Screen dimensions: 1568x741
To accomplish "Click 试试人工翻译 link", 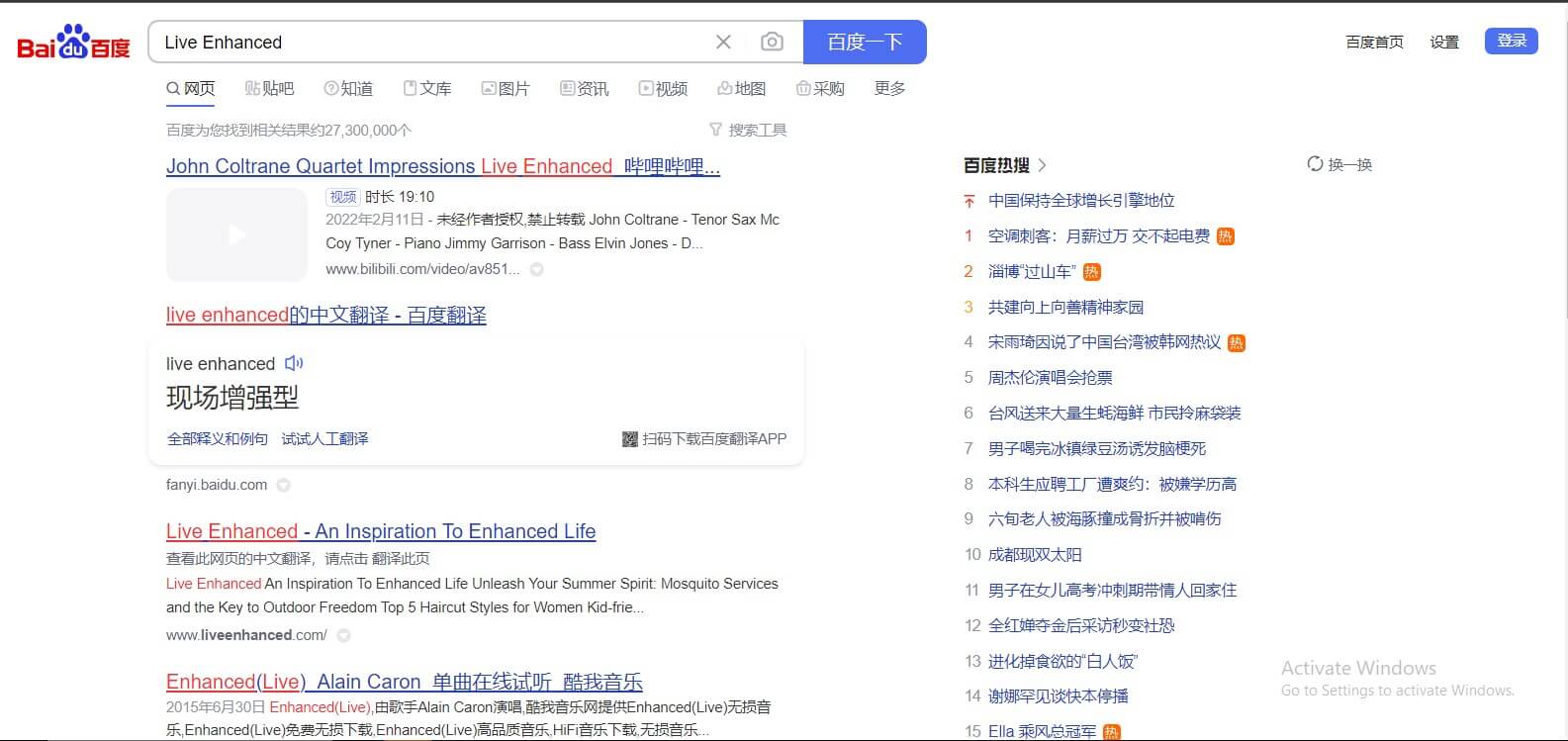I will pyautogui.click(x=324, y=438).
